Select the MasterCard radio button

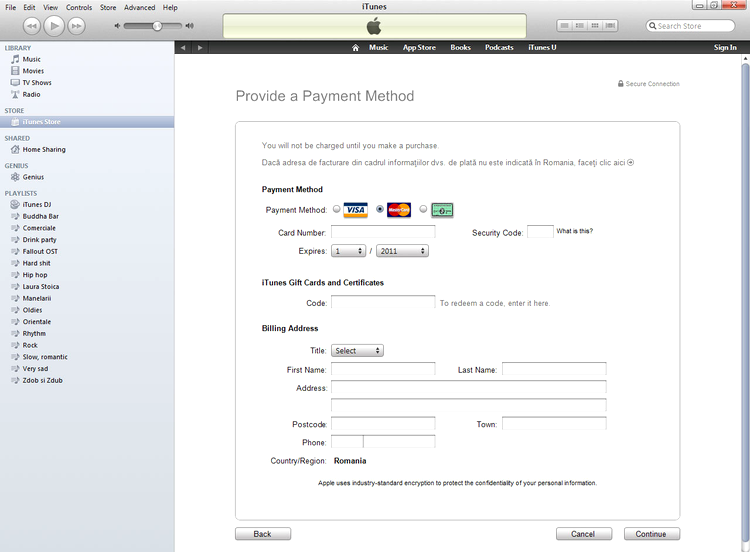point(380,209)
